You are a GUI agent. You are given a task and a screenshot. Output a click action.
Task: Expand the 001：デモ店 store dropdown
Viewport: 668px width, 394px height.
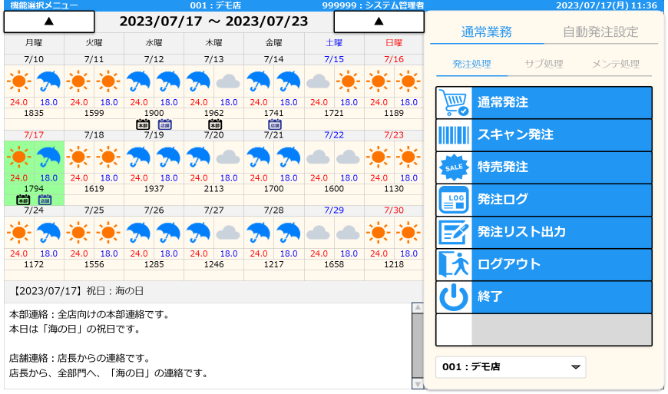[x=510, y=367]
